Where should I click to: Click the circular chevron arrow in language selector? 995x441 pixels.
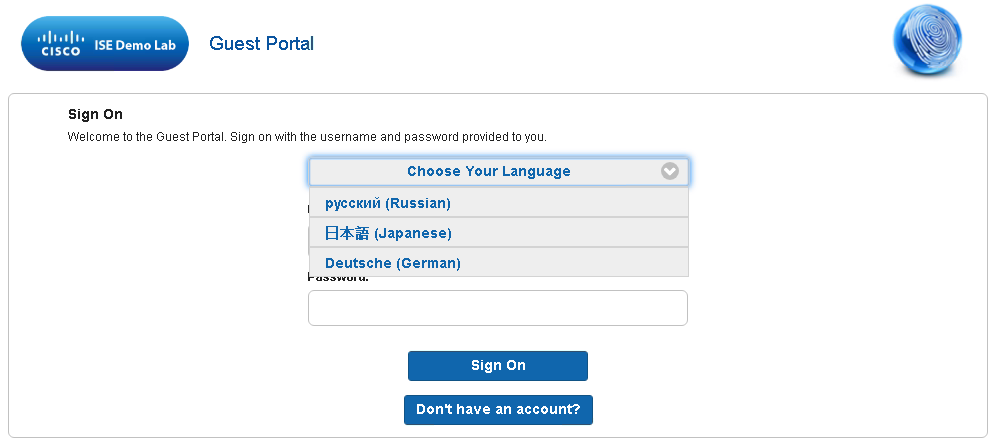[670, 171]
